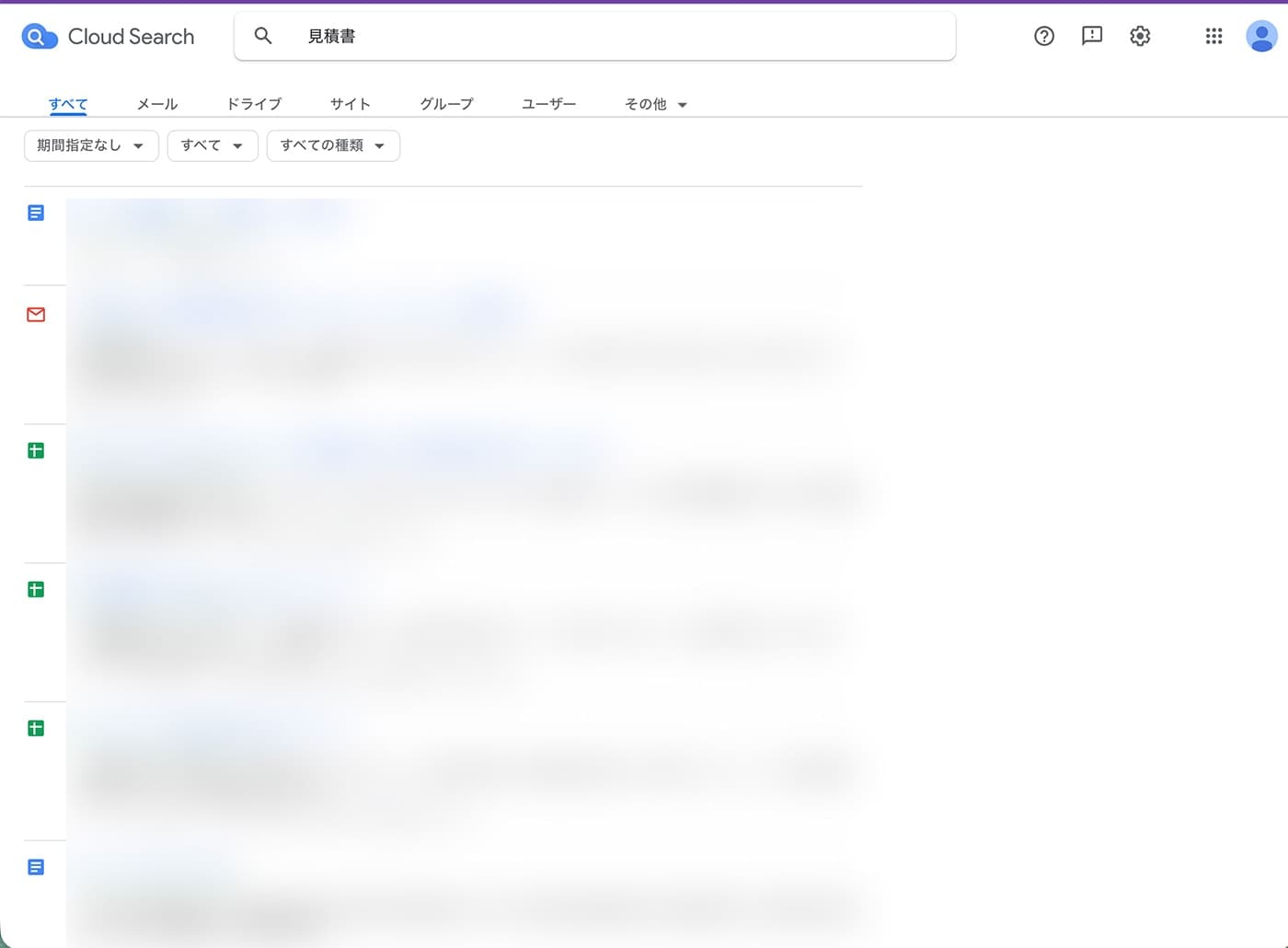Open the Google apps grid
Screen dimensions: 1288x948
pos(1213,36)
